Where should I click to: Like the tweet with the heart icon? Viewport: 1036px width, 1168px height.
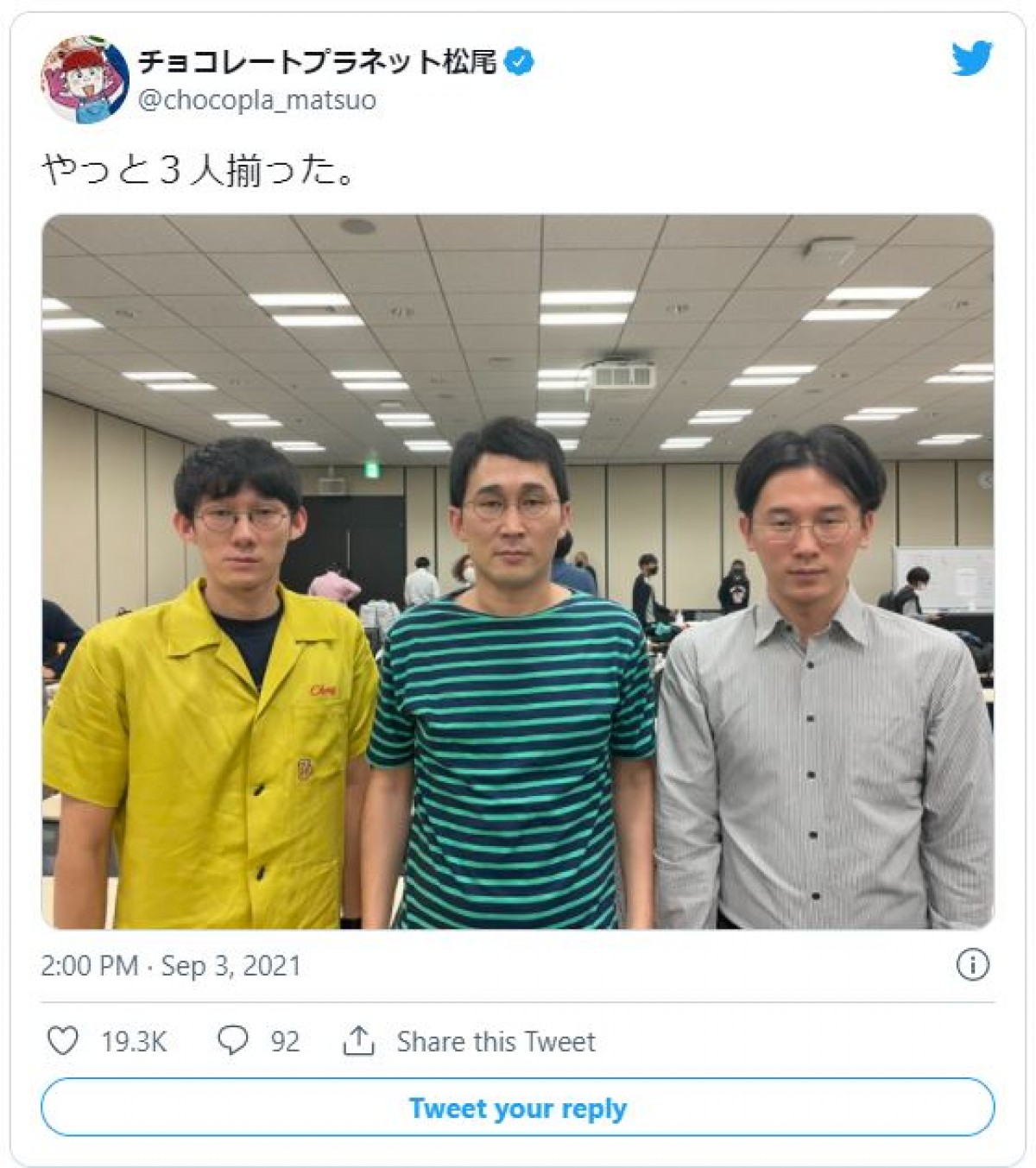62,1041
